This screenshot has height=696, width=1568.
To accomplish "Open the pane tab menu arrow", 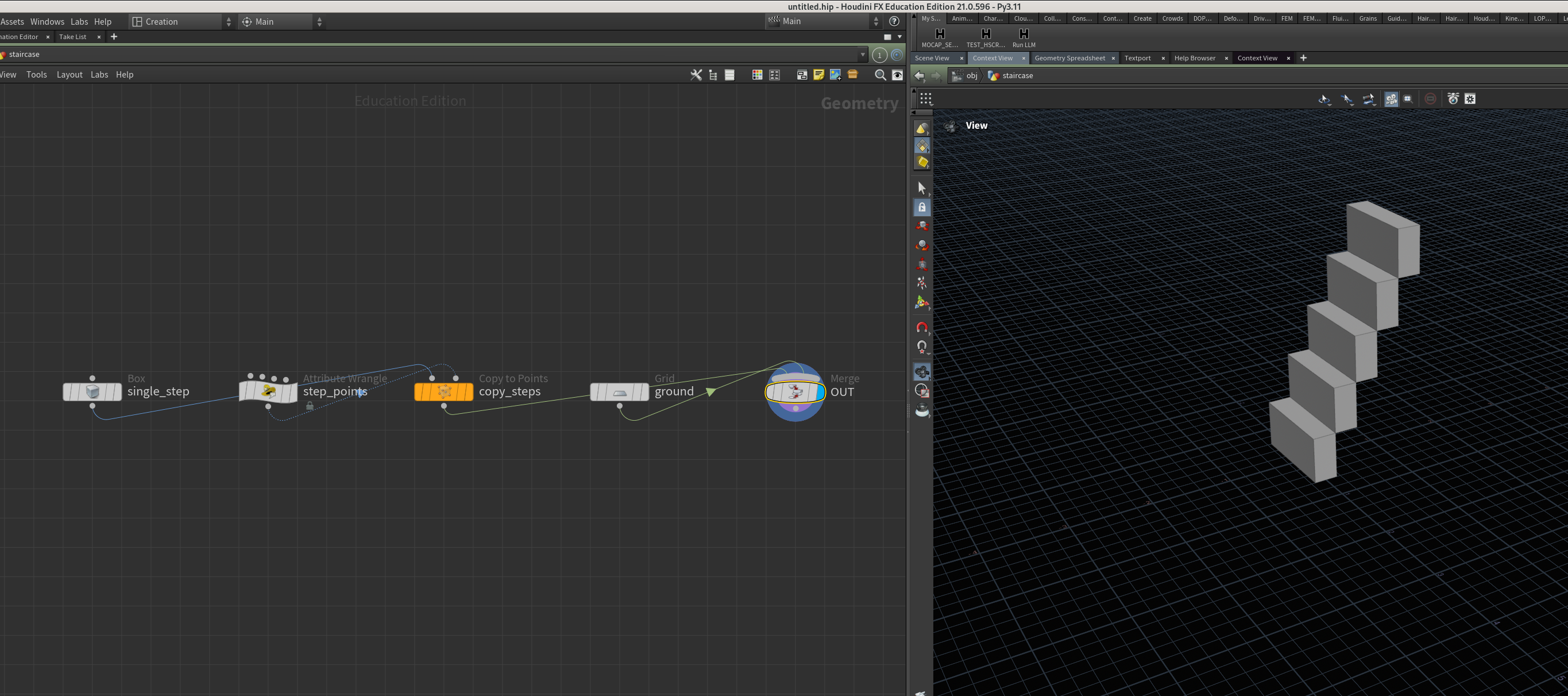I will click(899, 37).
